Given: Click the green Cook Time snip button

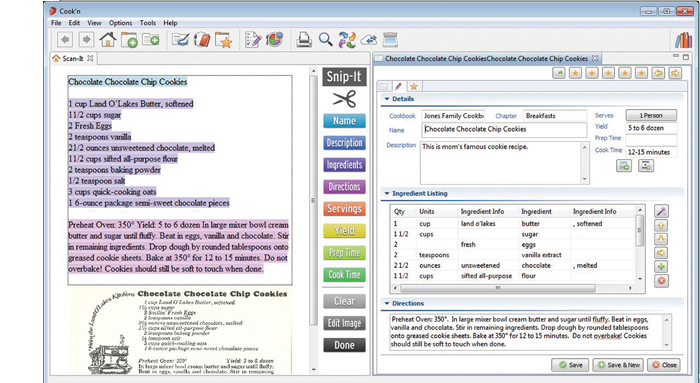Looking at the screenshot, I should (x=344, y=275).
